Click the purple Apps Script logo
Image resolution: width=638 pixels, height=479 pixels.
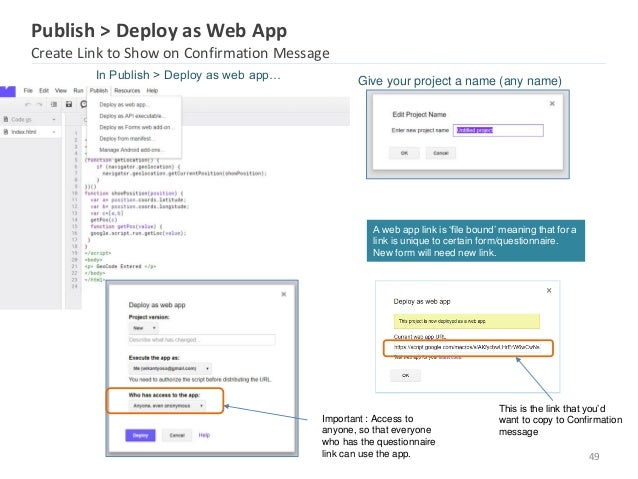coord(8,91)
